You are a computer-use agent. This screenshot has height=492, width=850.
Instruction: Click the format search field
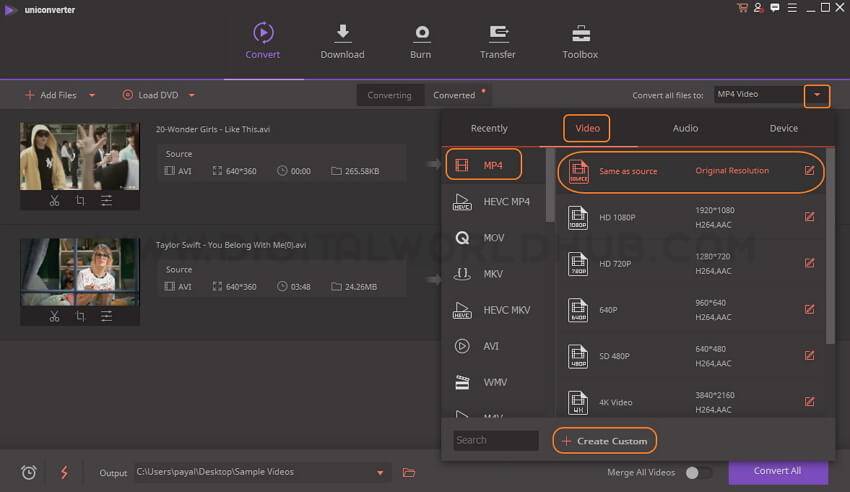tap(496, 440)
